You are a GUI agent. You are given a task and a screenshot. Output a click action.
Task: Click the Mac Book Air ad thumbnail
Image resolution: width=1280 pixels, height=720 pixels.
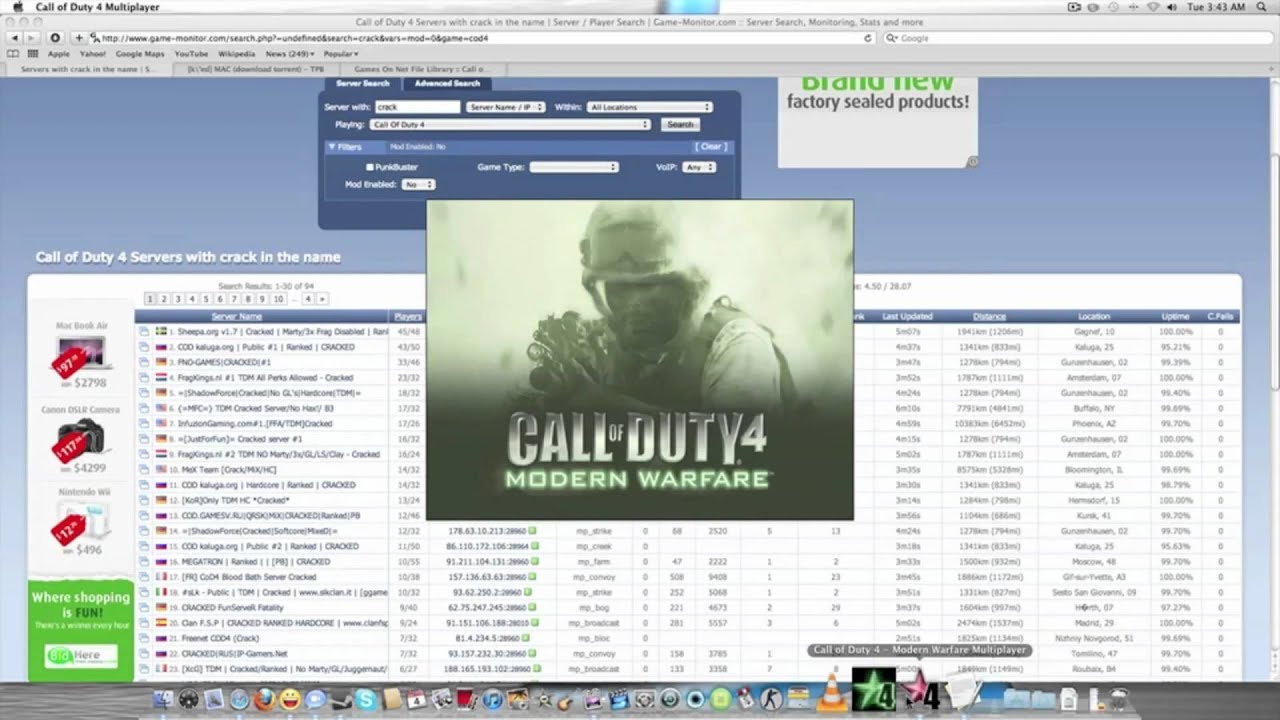coord(82,355)
